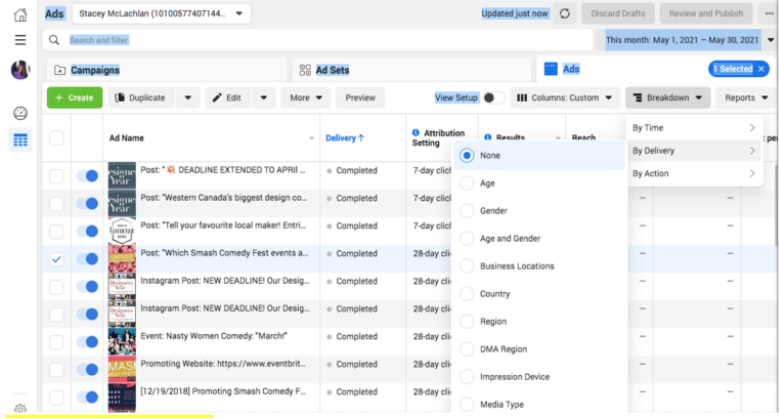779x419 pixels.
Task: Click the Search and filter field
Action: coord(318,40)
